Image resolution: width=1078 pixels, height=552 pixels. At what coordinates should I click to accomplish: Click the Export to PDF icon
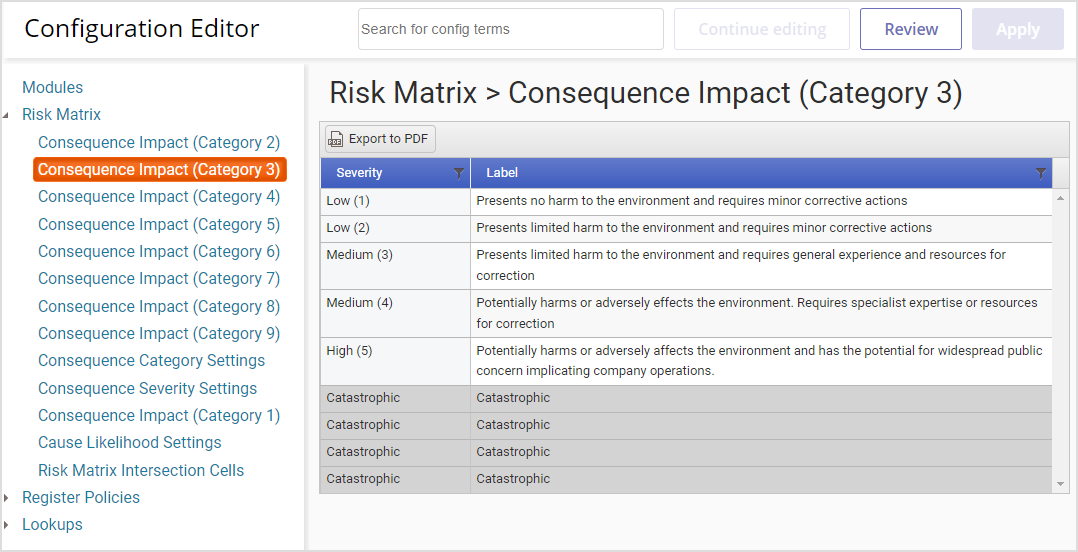[336, 139]
